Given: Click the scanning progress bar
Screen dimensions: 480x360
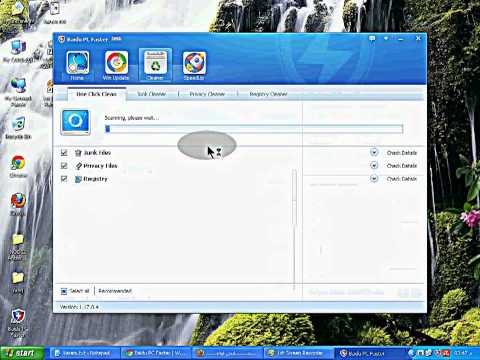Looking at the screenshot, I should 254,129.
